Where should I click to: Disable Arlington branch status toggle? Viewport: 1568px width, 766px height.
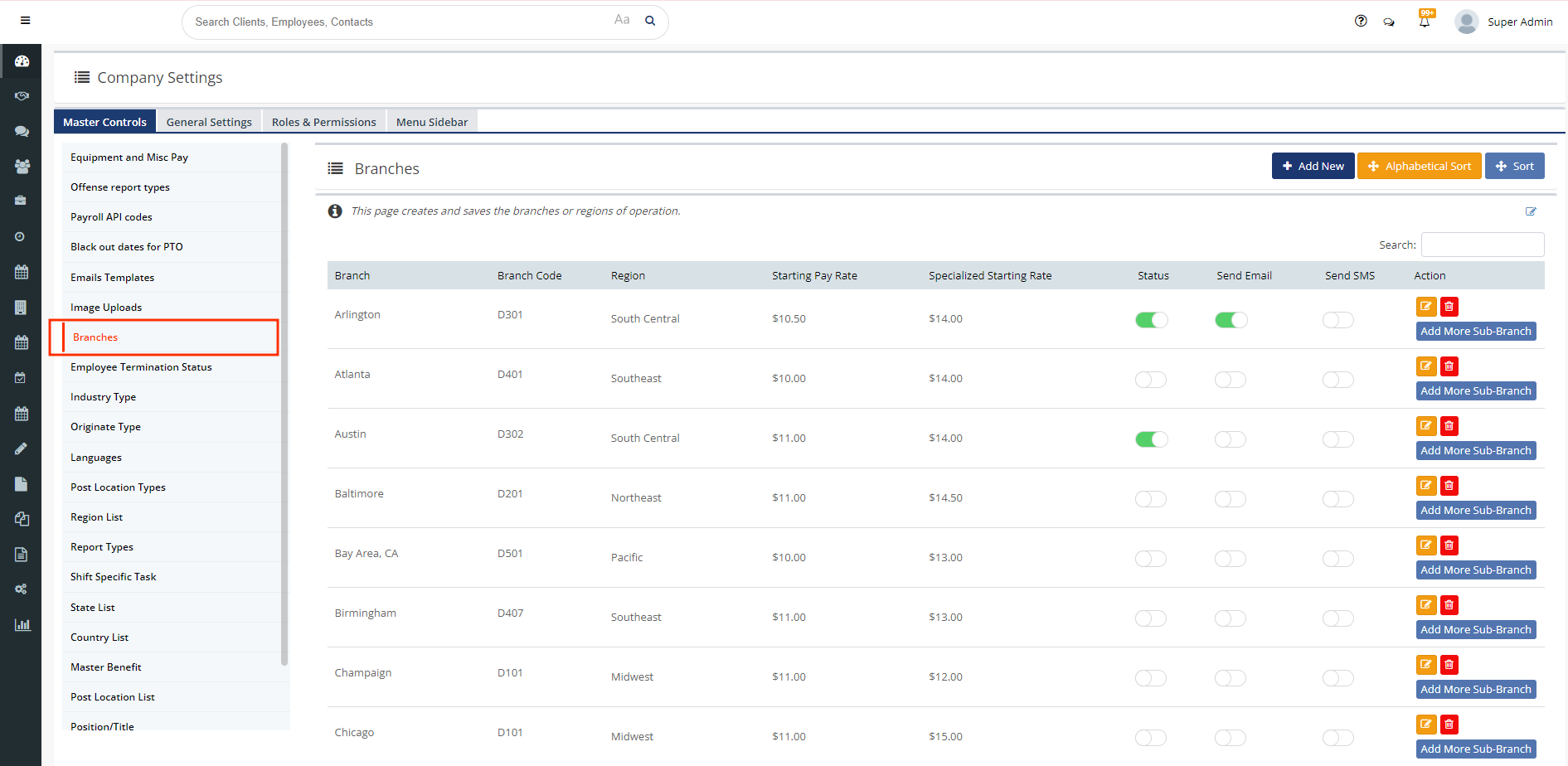[x=1151, y=320]
